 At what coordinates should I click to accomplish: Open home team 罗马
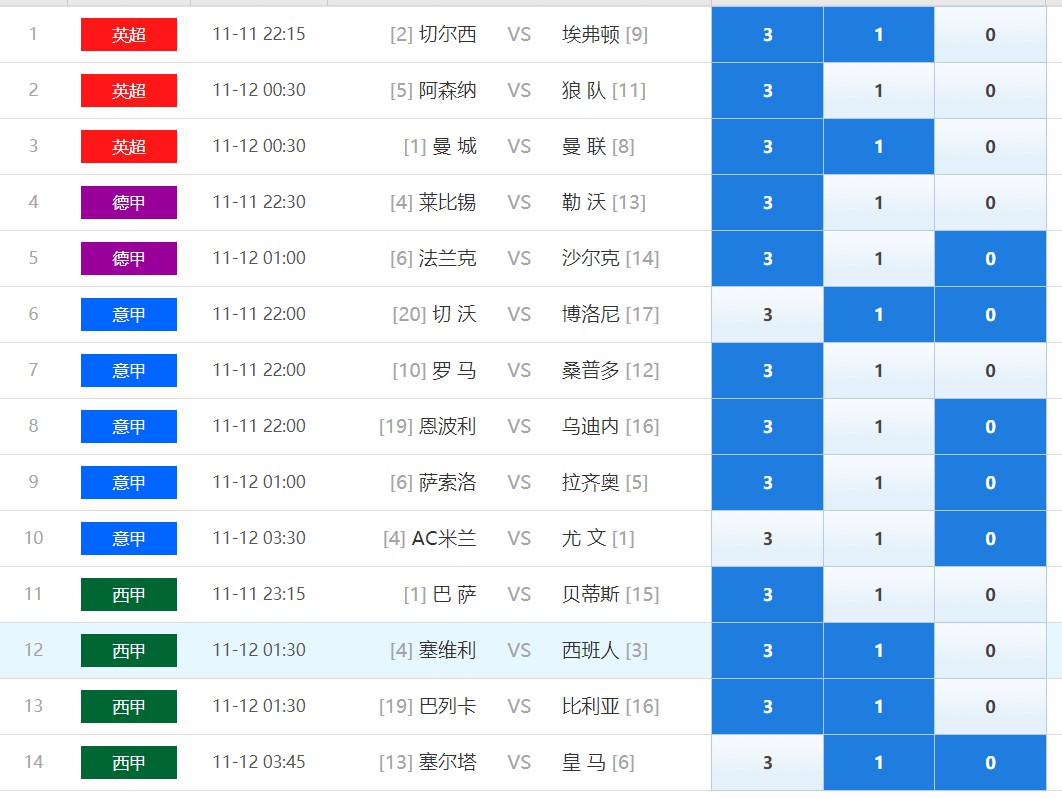[454, 370]
